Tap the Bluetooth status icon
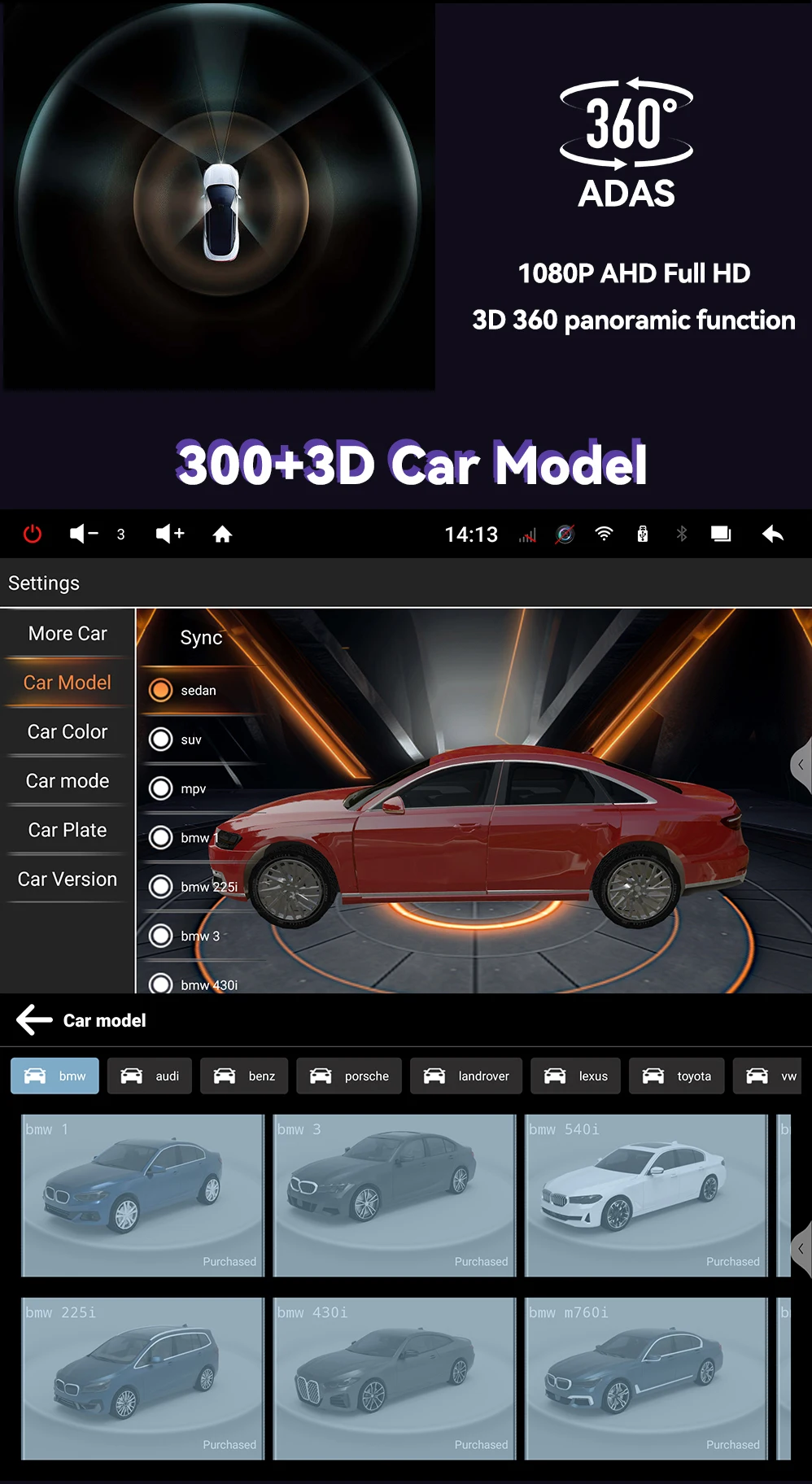The image size is (812, 1484). click(682, 534)
